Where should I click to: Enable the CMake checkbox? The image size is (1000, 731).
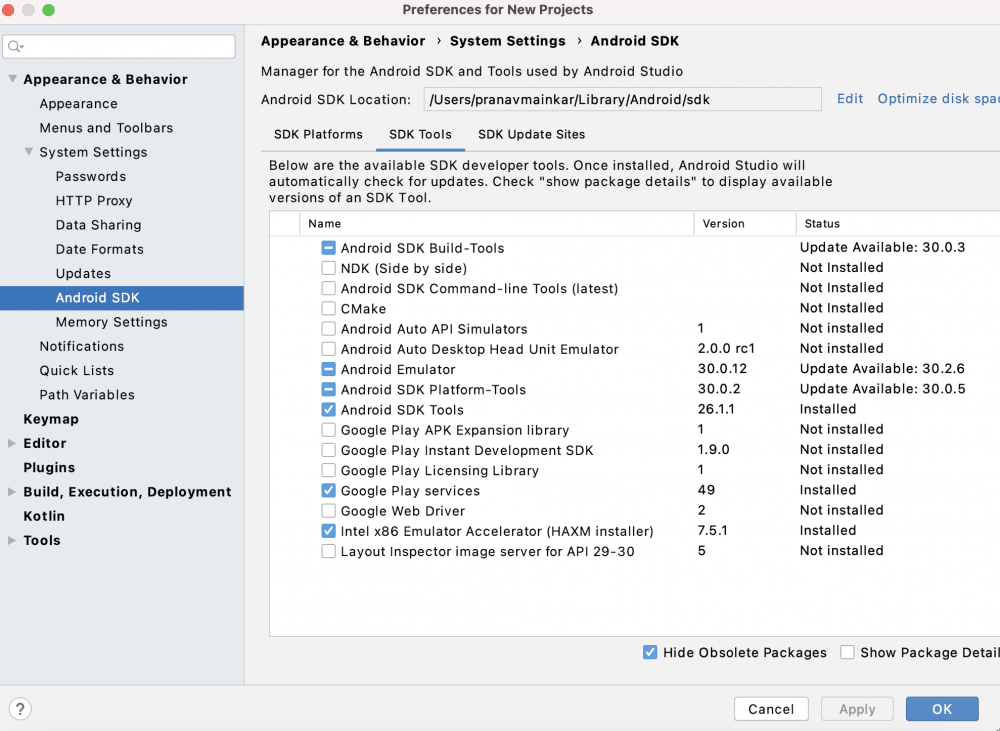[x=328, y=309]
